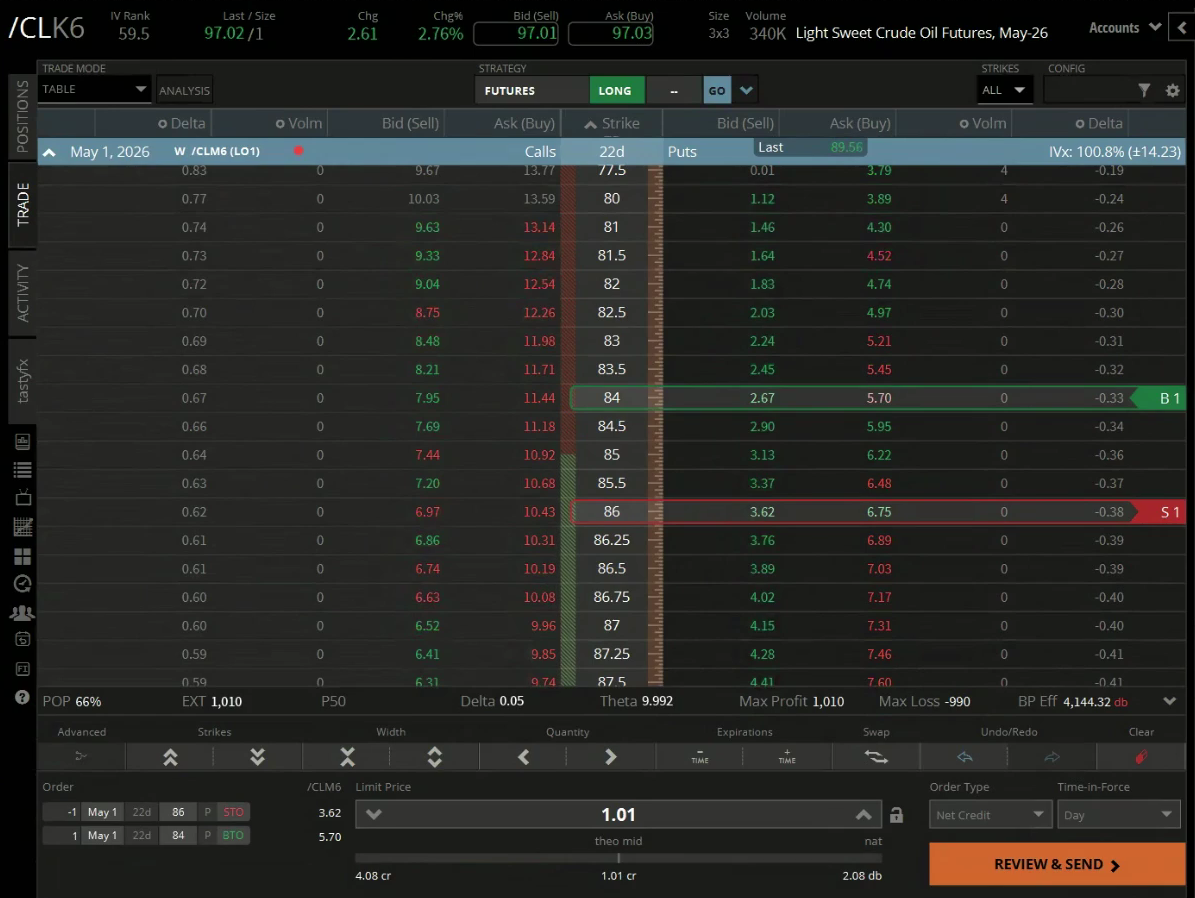Clear the order with red eraser icon
Image resolution: width=1195 pixels, height=898 pixels.
click(x=1141, y=757)
